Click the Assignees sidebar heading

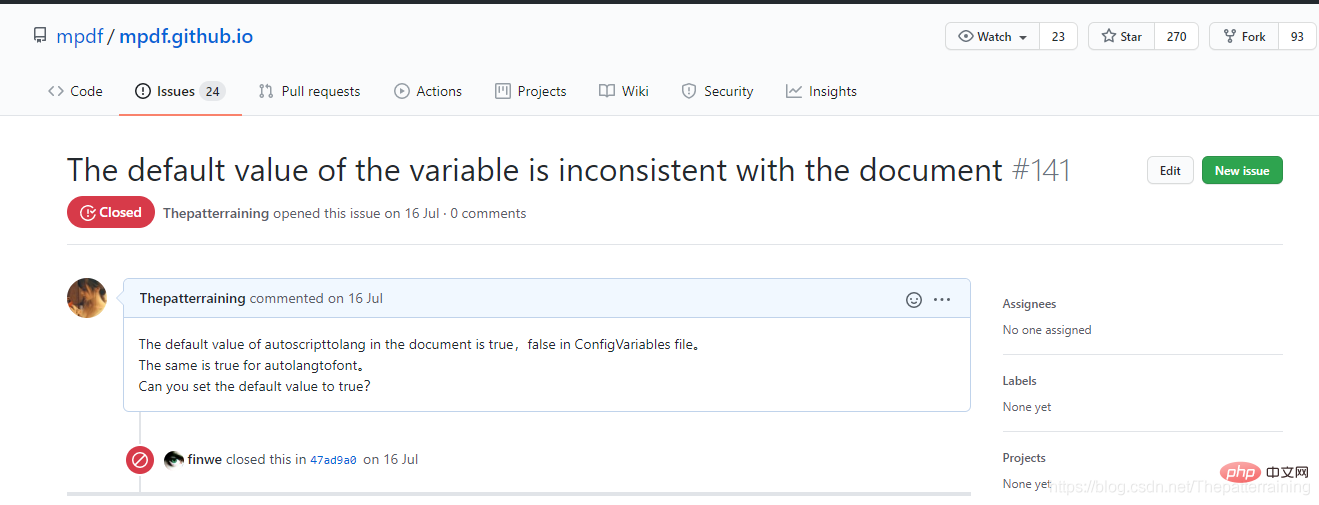pos(1029,304)
